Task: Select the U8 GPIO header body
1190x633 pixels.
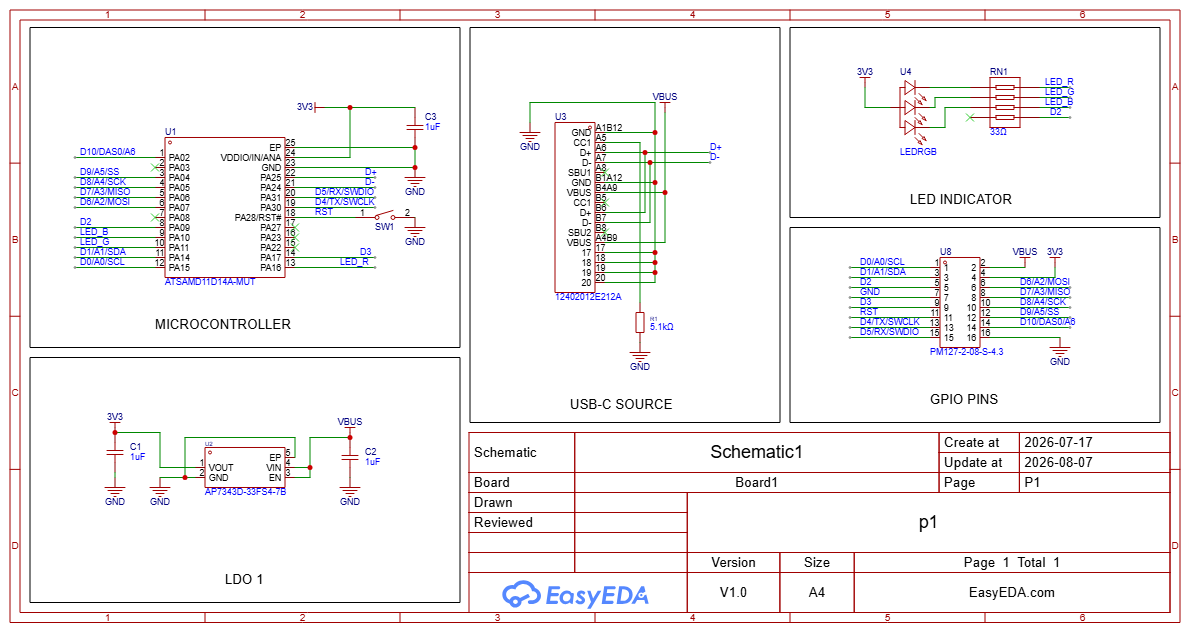Action: tap(961, 302)
